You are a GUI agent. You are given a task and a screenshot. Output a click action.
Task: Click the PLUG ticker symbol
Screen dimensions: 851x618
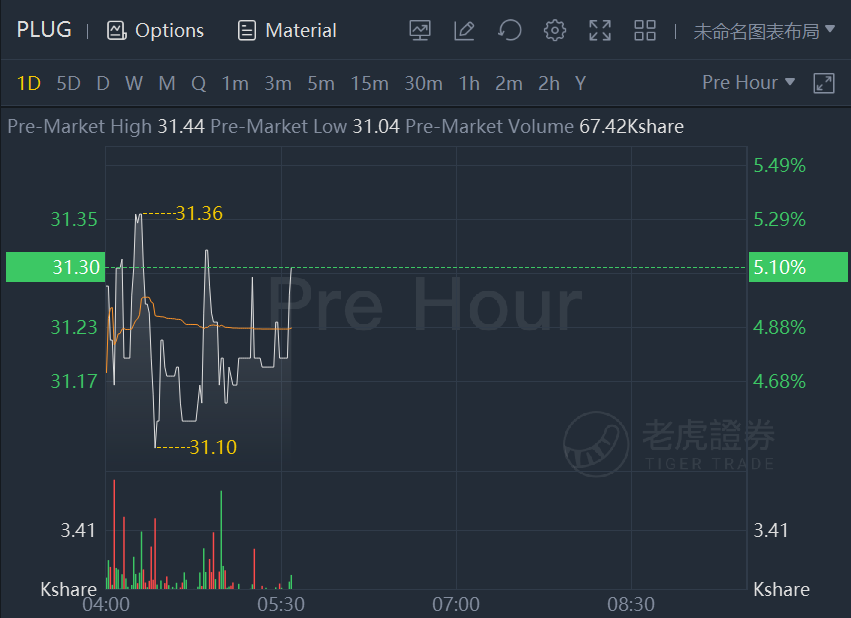pyautogui.click(x=44, y=30)
